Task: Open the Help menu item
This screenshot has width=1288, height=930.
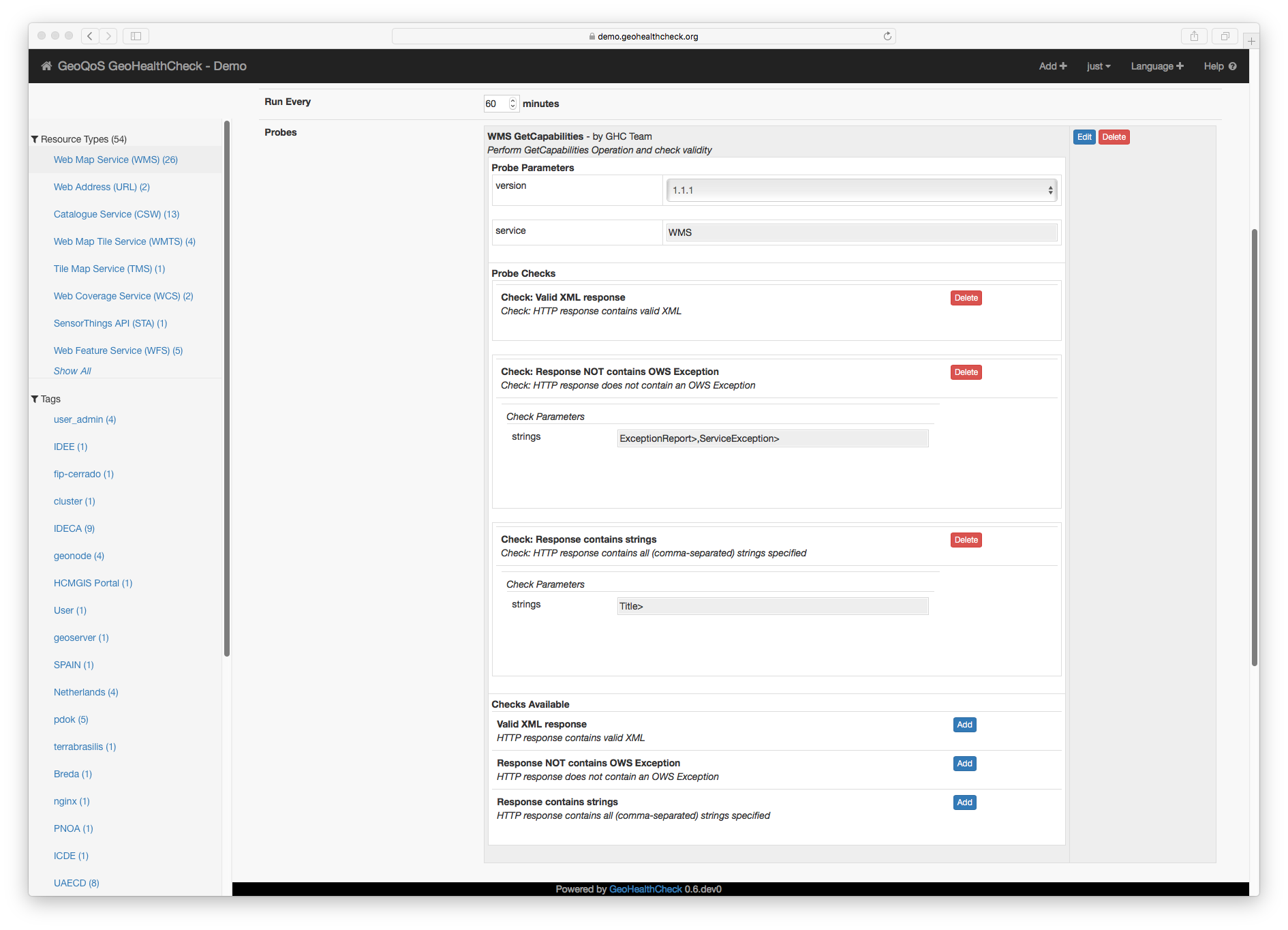Action: (1219, 66)
